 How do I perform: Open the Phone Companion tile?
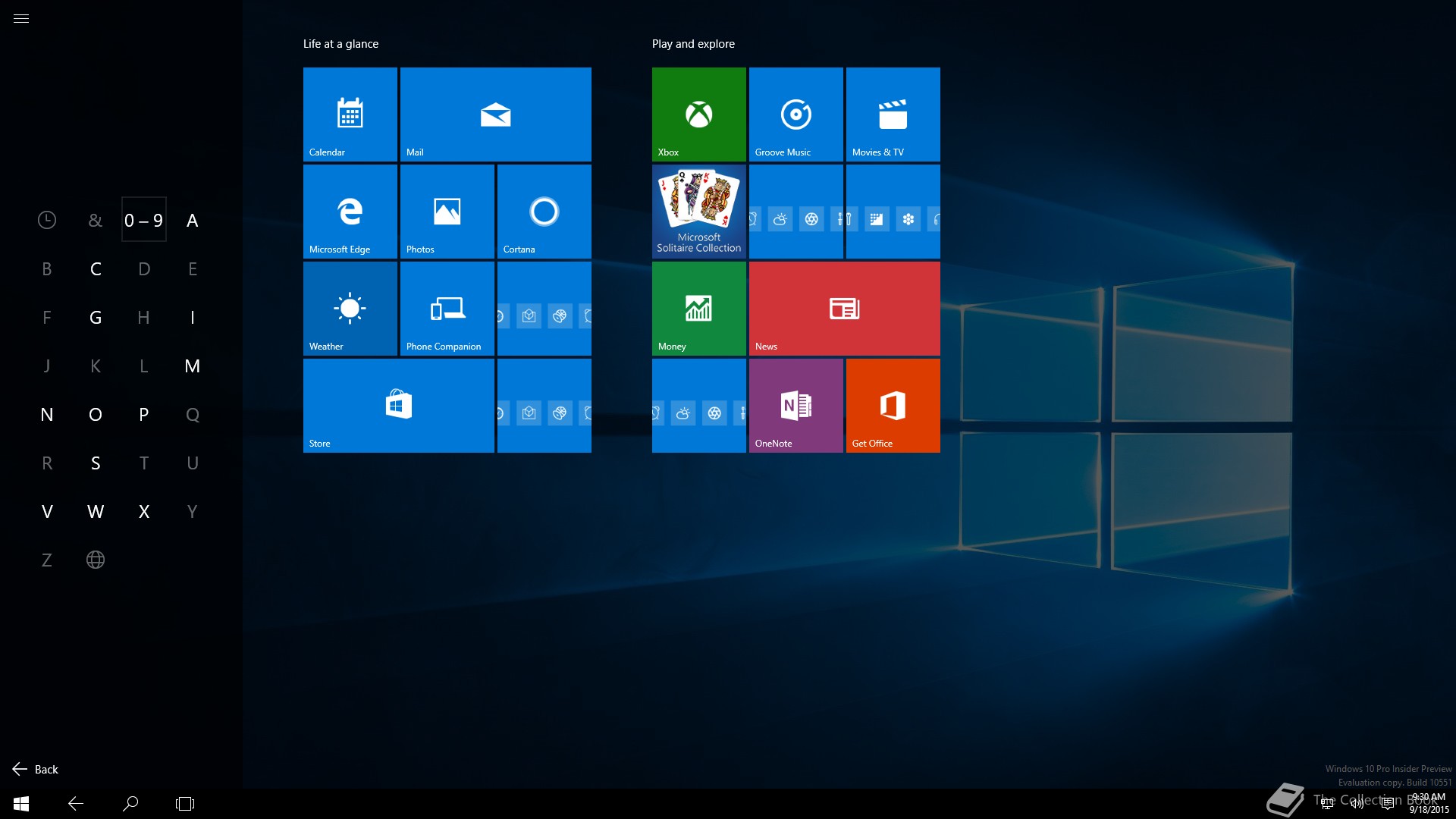[x=447, y=309]
